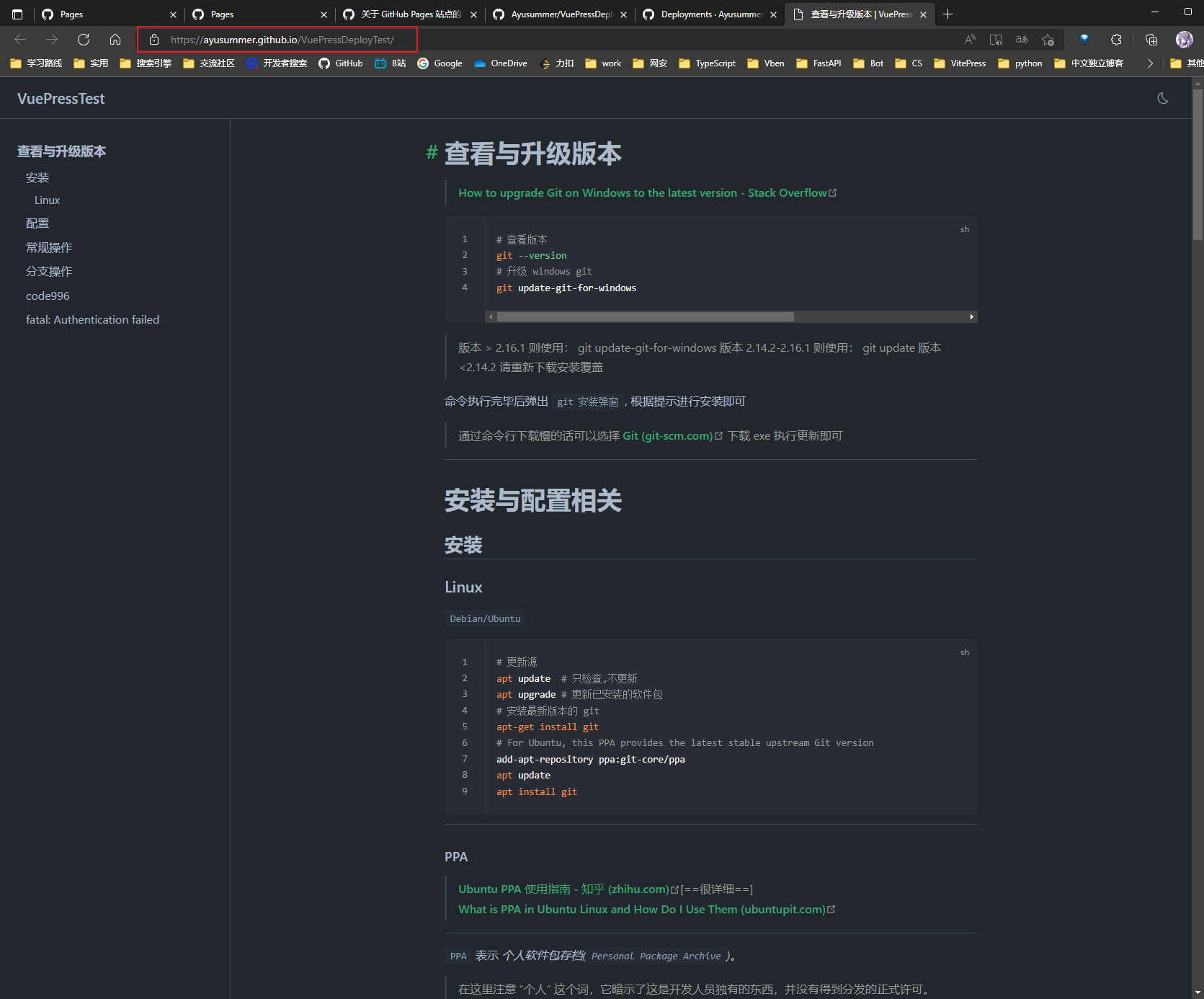Jump to fatal: Authentication failed sidebar item
This screenshot has height=999, width=1204.
tap(92, 319)
